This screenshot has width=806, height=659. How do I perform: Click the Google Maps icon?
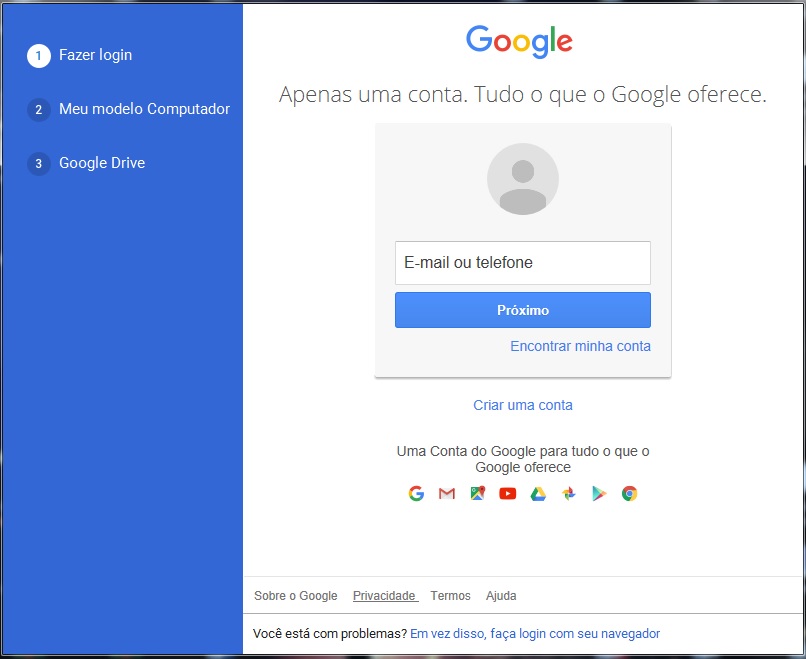coord(478,493)
